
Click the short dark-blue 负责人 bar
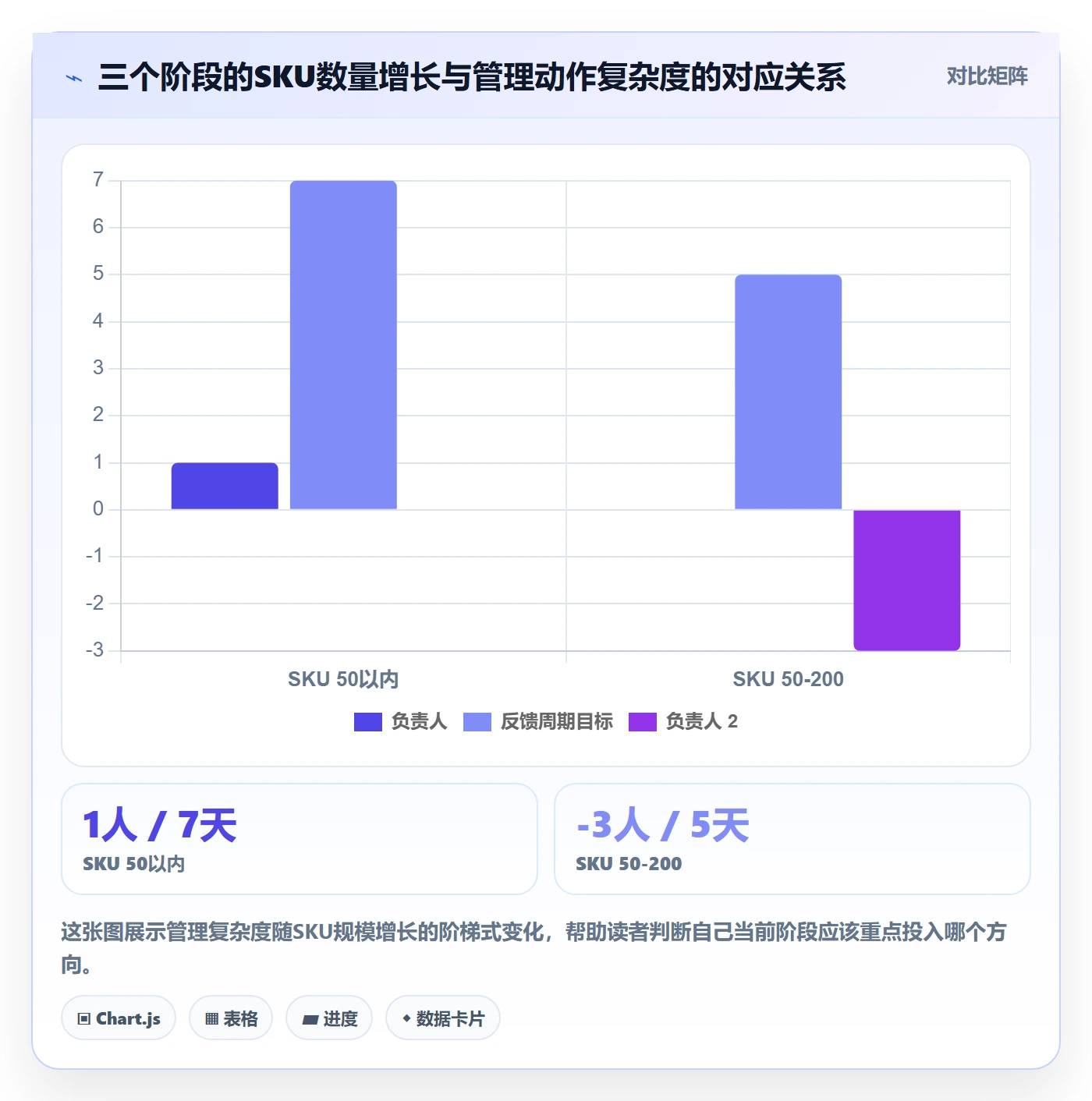pyautogui.click(x=225, y=486)
